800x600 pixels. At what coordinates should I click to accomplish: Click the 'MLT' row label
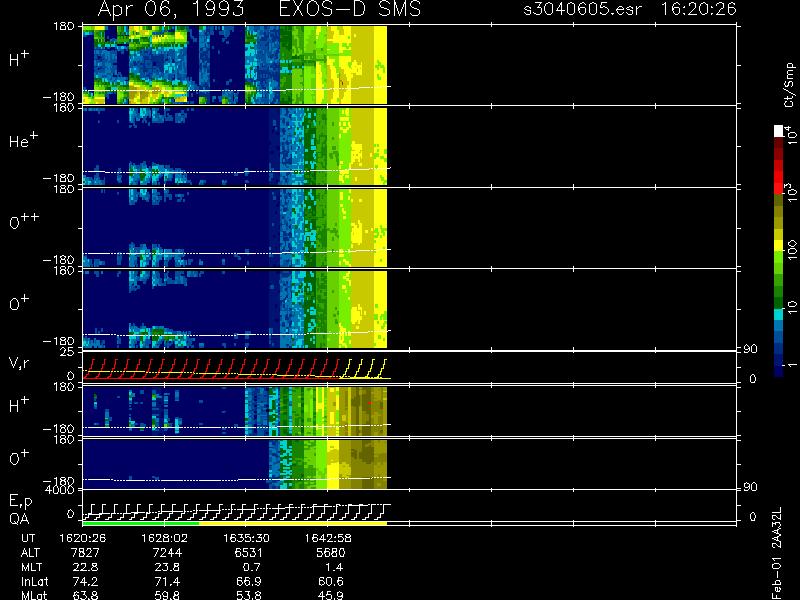tap(31, 567)
